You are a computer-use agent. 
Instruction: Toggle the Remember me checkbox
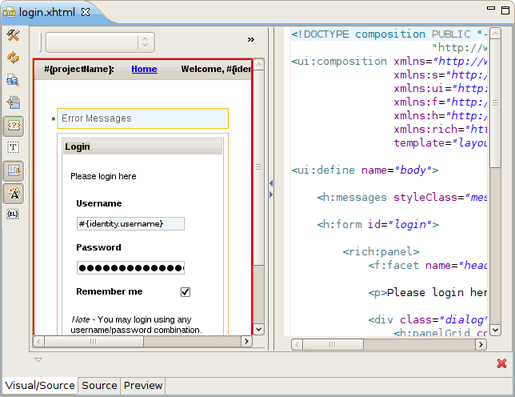(185, 292)
